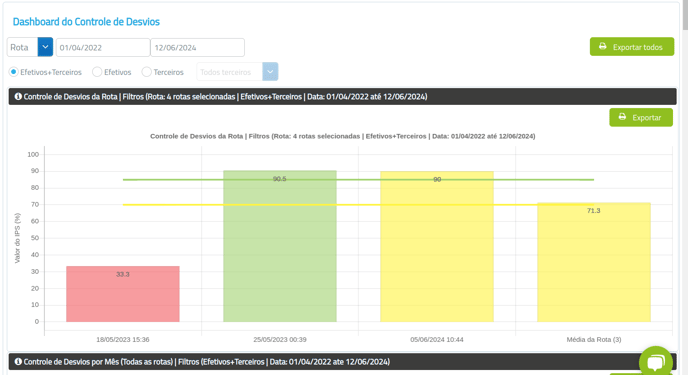The height and width of the screenshot is (375, 688).
Task: Click the printer icon on Exportar todos
Action: click(603, 46)
